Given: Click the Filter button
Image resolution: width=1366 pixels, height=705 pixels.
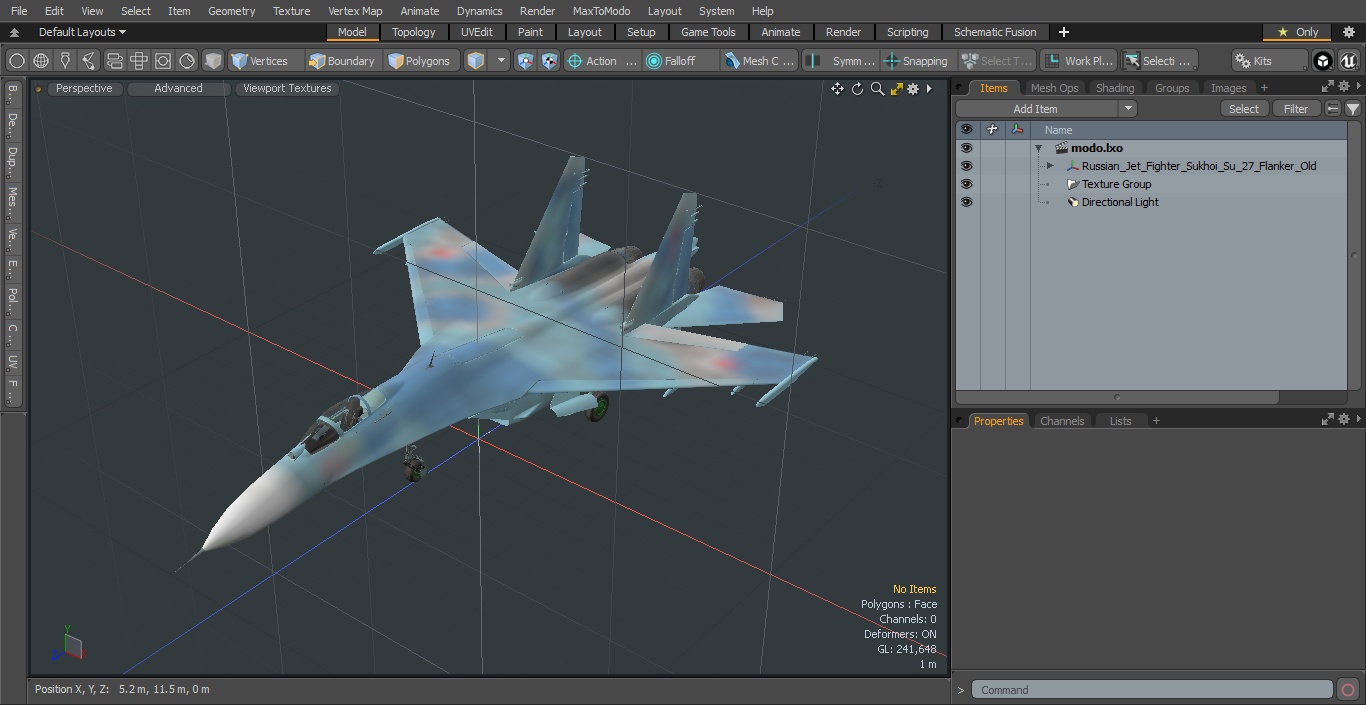Looking at the screenshot, I should click(1296, 109).
